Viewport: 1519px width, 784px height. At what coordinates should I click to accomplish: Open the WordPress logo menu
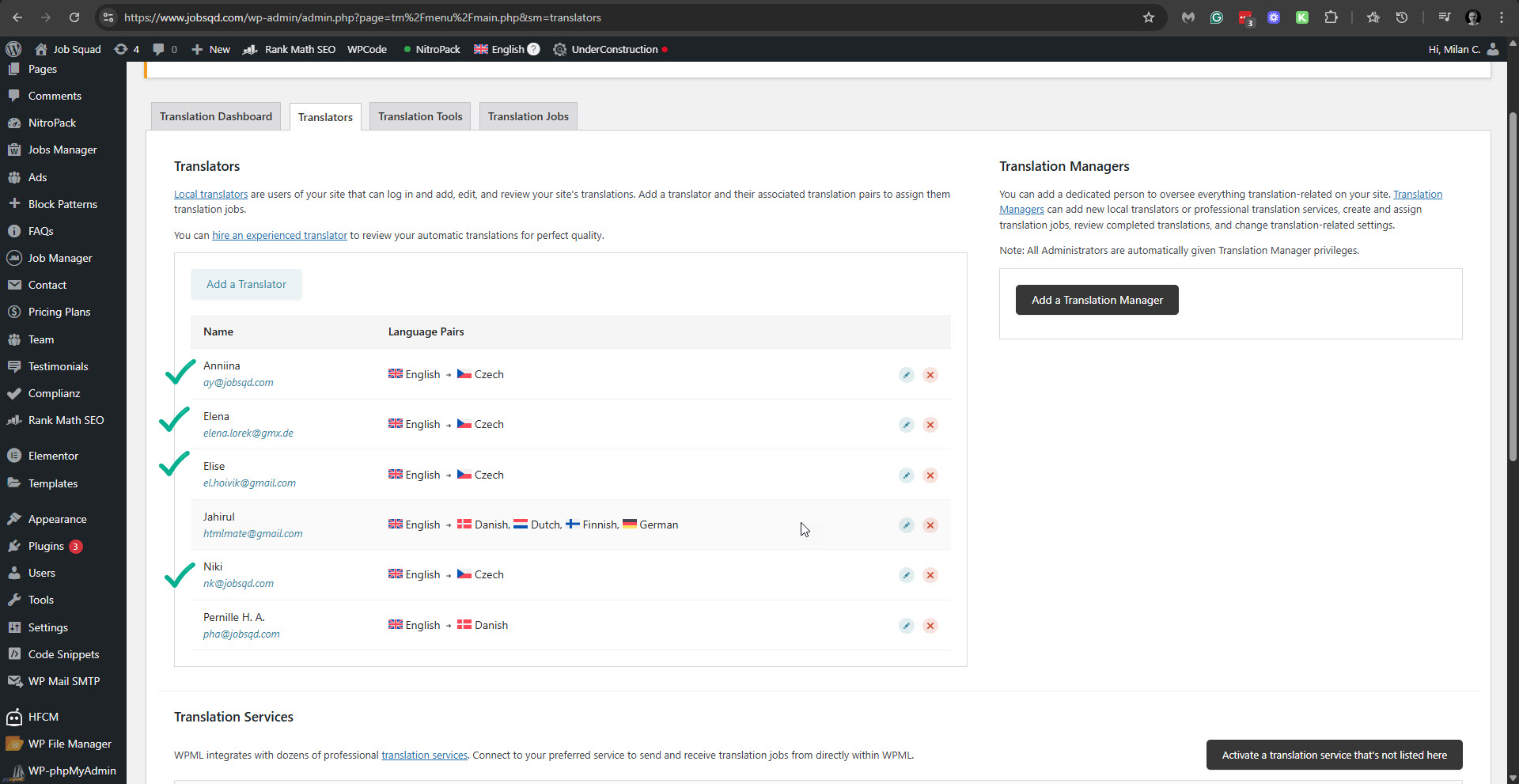point(13,49)
